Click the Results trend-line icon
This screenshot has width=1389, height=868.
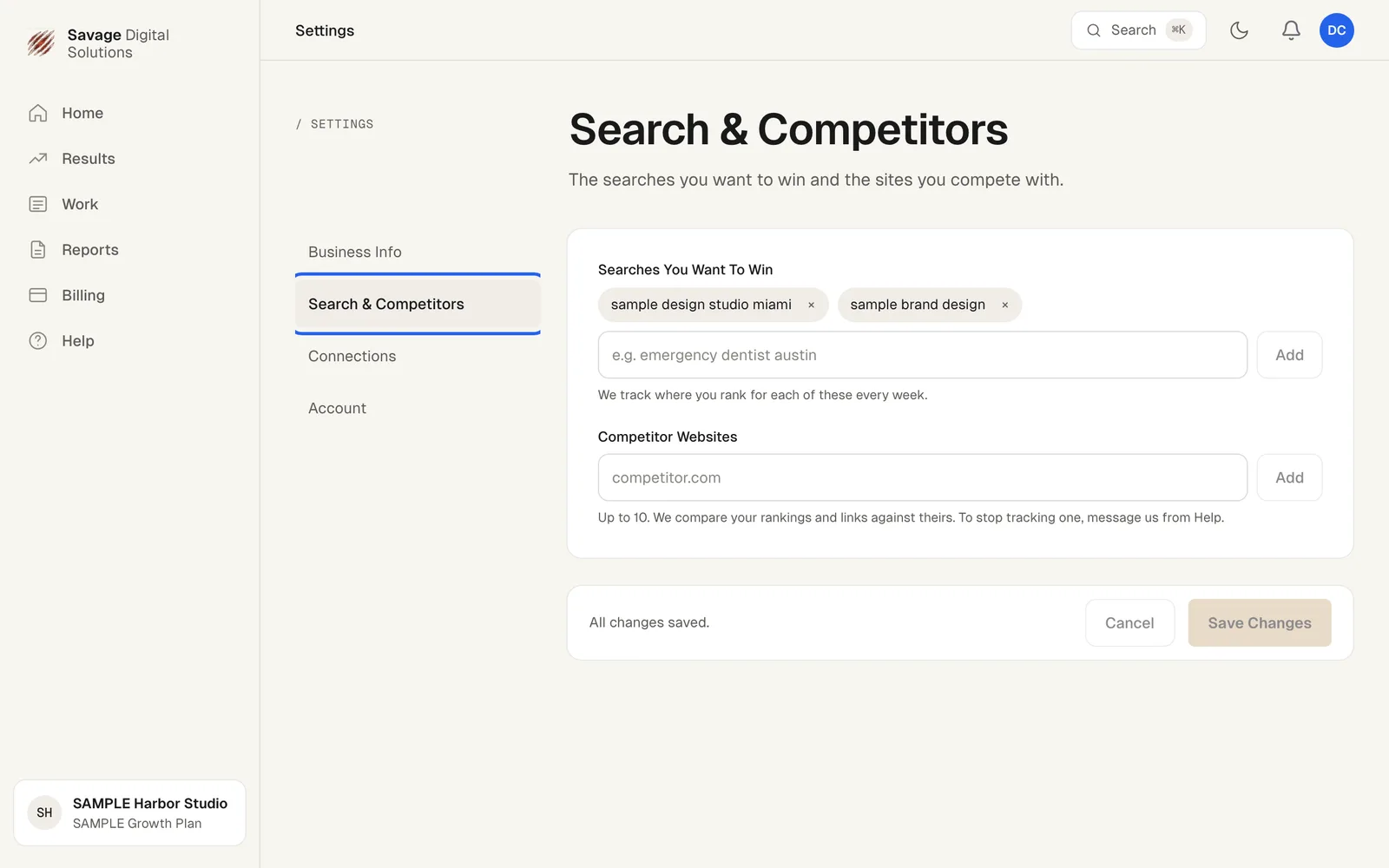coord(38,159)
